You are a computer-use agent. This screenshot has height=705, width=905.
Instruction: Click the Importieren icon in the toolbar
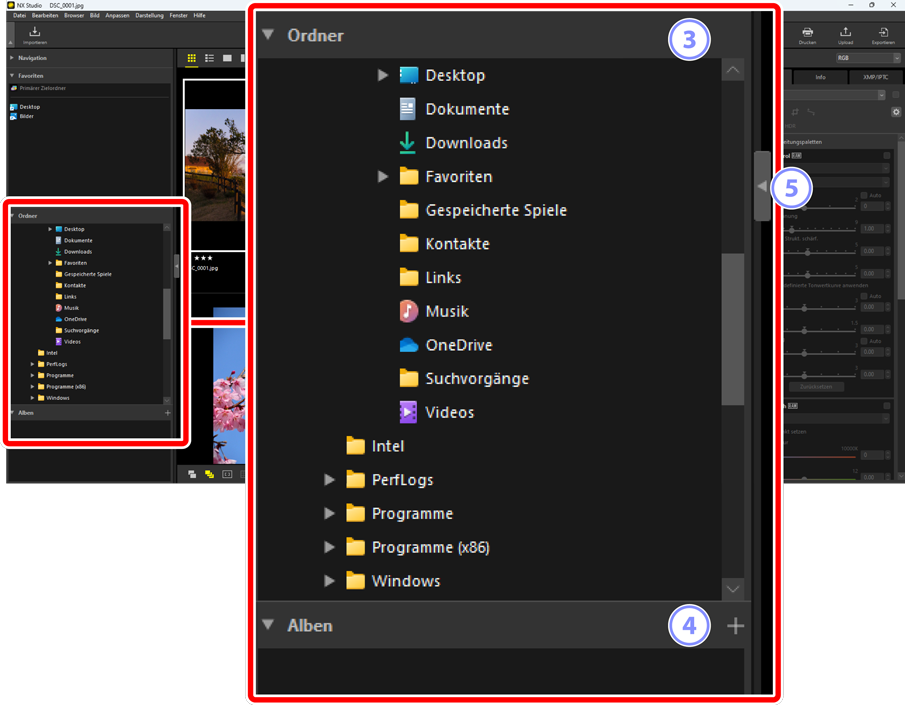(35, 35)
